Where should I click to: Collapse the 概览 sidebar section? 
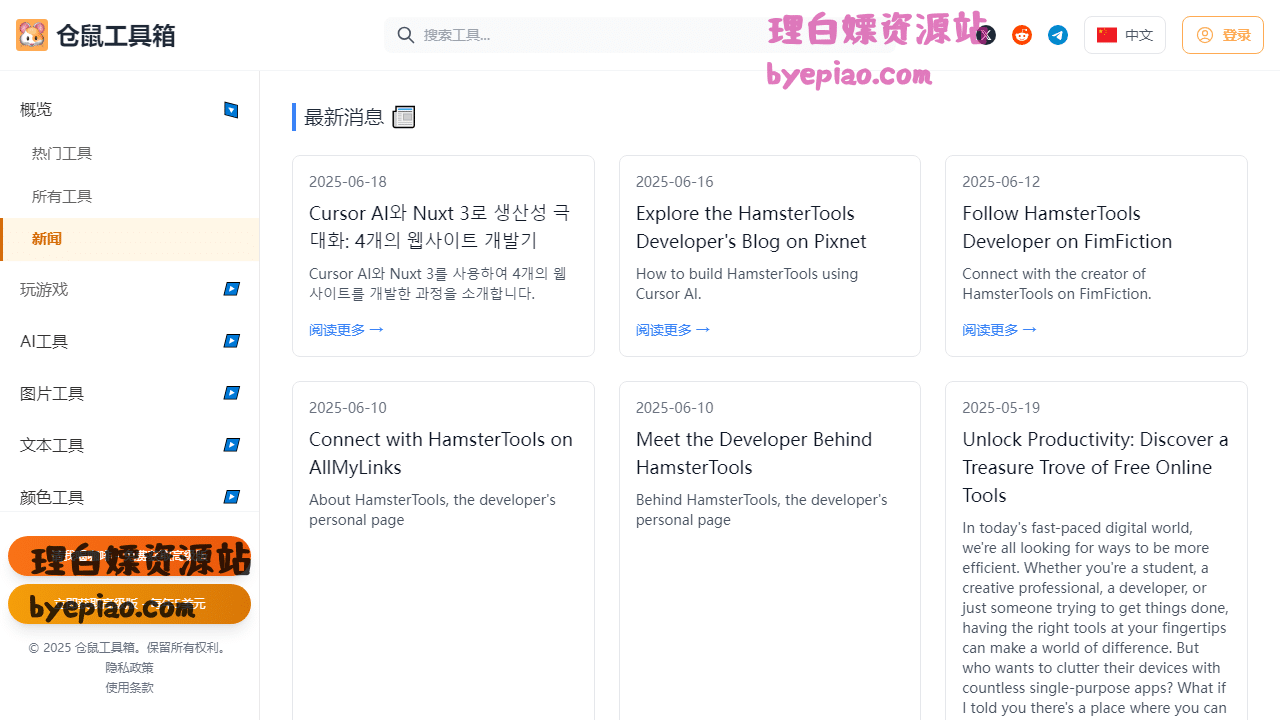[231, 110]
